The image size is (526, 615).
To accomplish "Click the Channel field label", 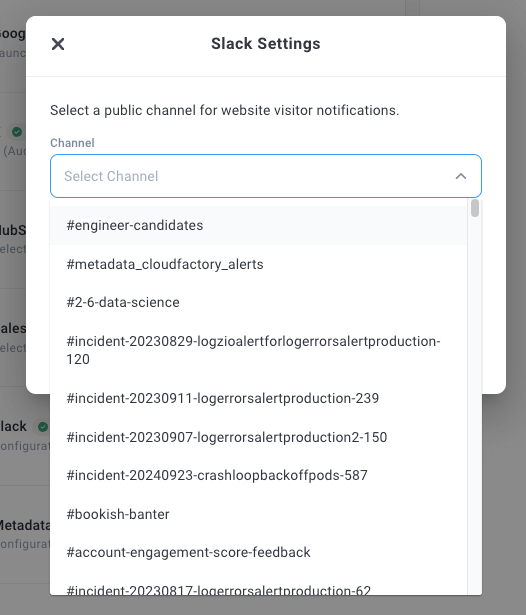I will [72, 143].
